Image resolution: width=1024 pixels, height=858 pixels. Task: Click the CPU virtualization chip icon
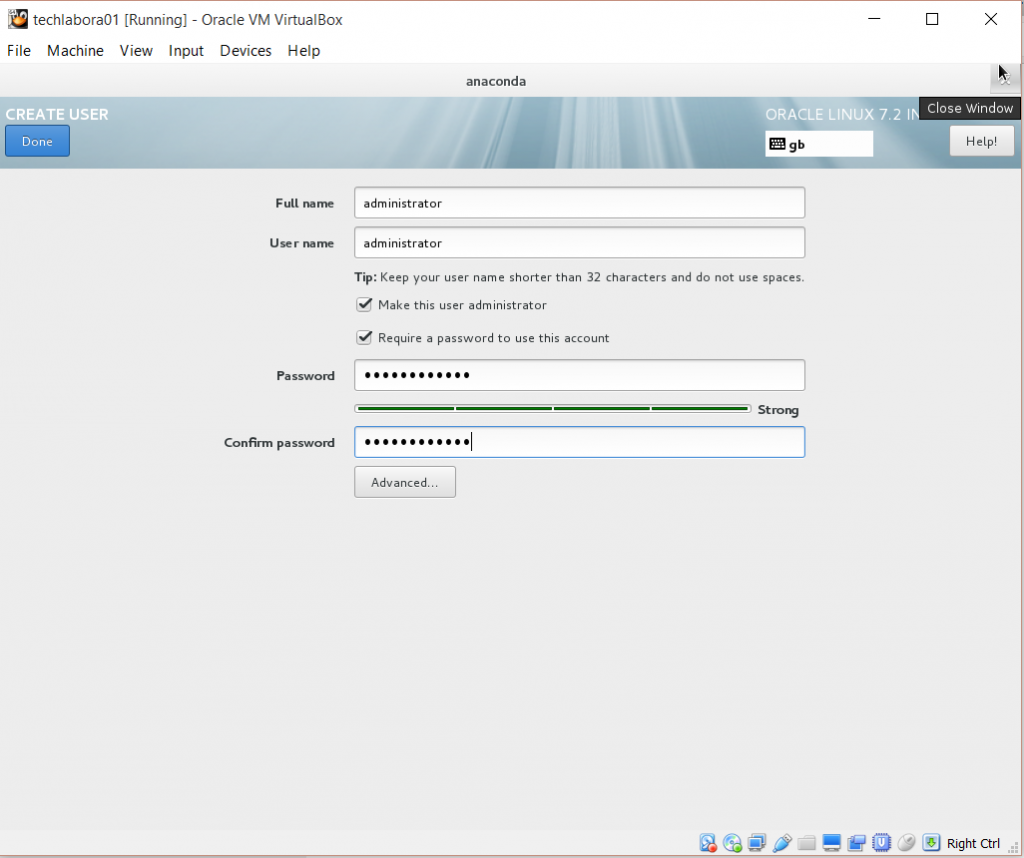(x=881, y=843)
